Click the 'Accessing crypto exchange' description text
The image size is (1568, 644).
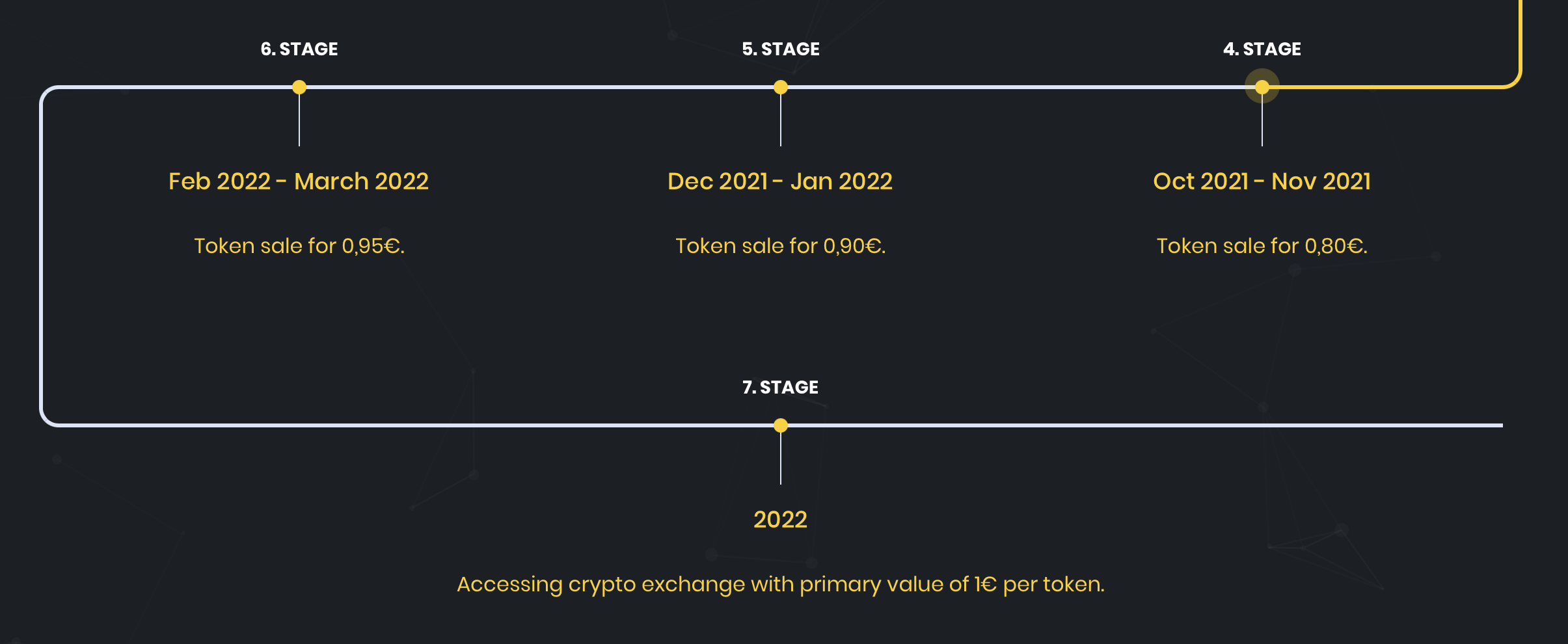[781, 584]
